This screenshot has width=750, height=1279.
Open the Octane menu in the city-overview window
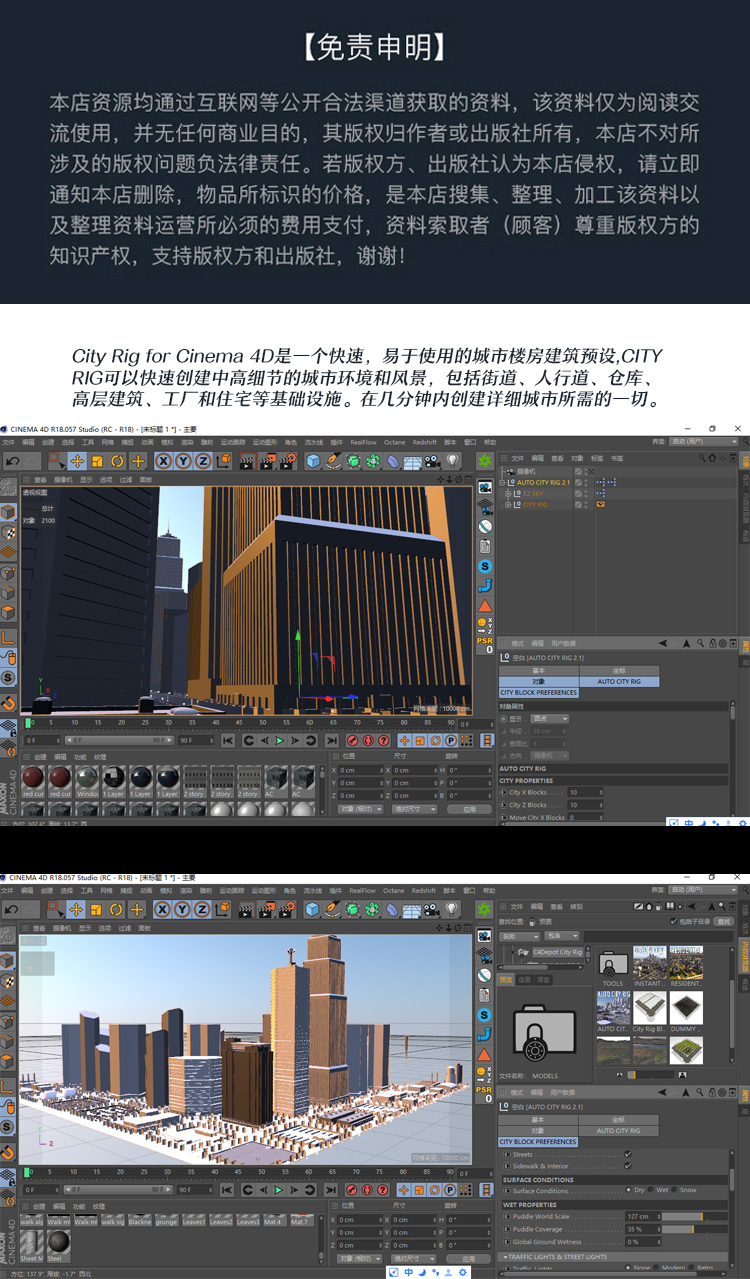pos(394,890)
